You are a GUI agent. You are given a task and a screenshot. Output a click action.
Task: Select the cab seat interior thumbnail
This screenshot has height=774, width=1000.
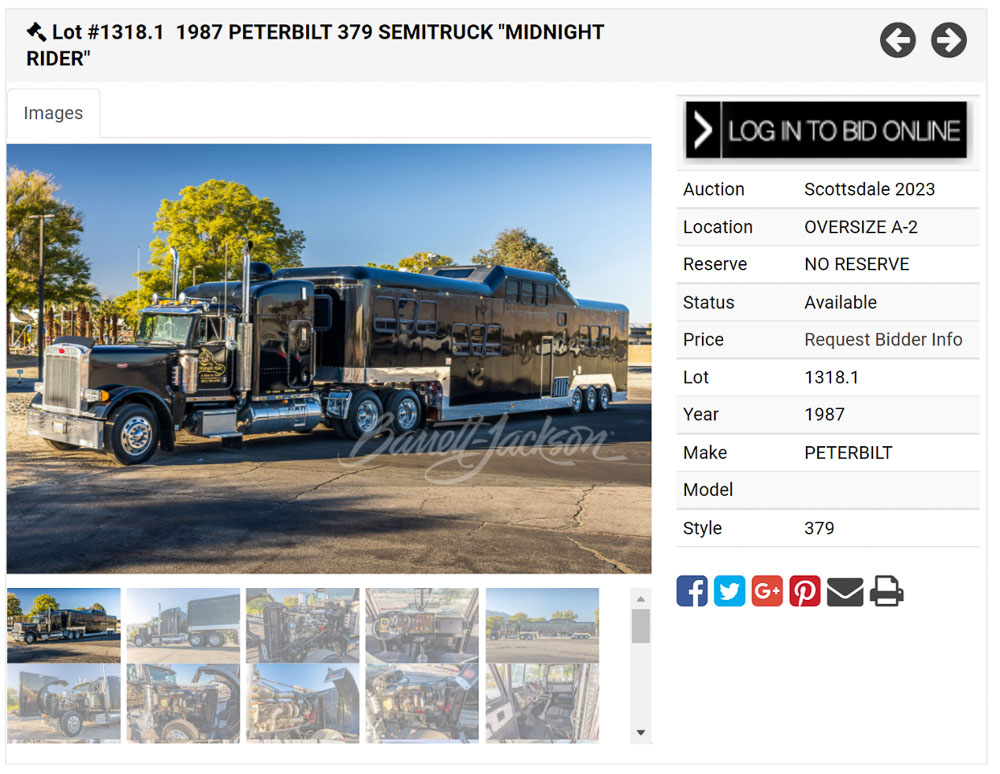tap(543, 703)
